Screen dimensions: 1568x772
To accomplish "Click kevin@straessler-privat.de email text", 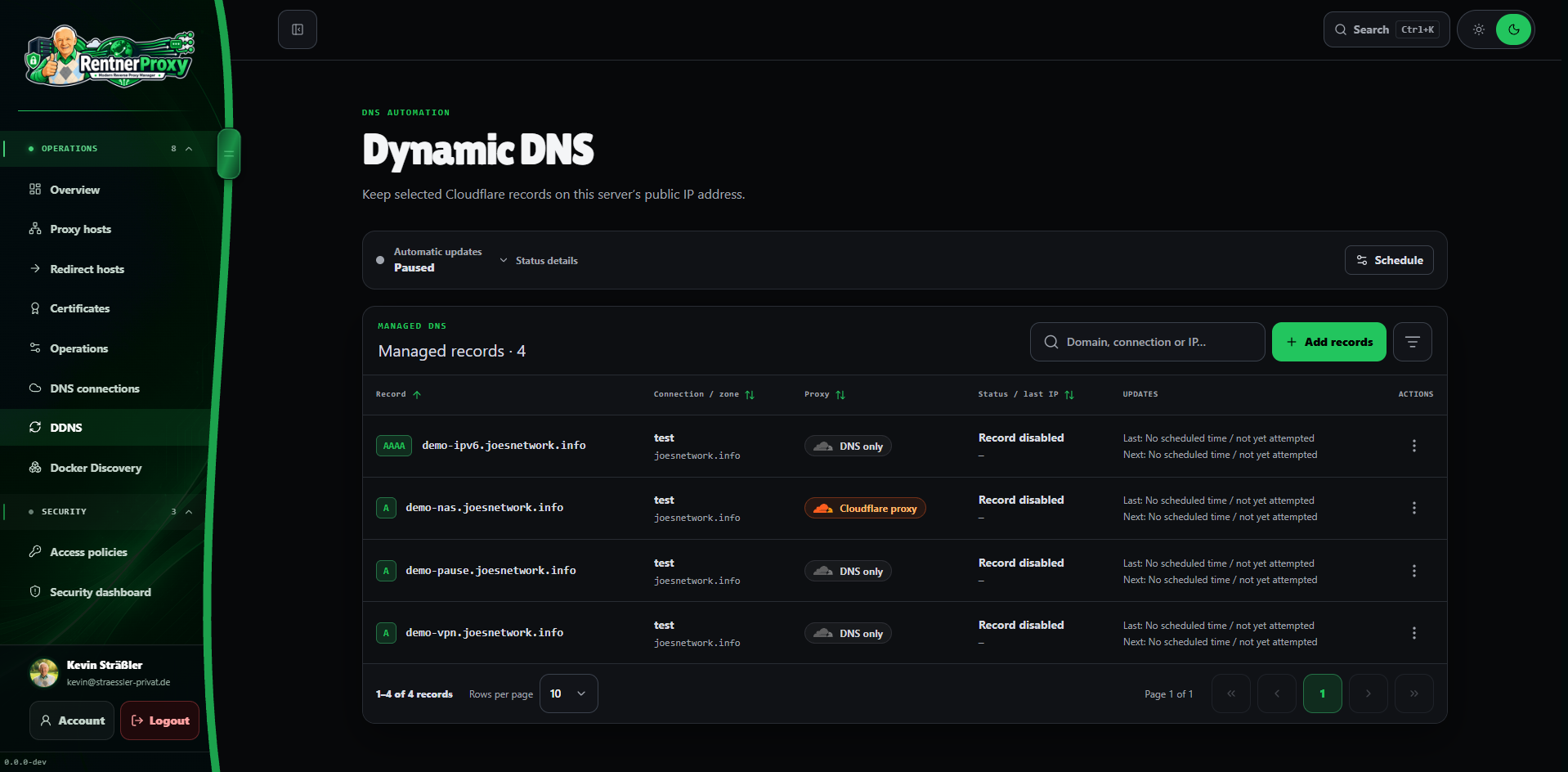I will point(119,682).
